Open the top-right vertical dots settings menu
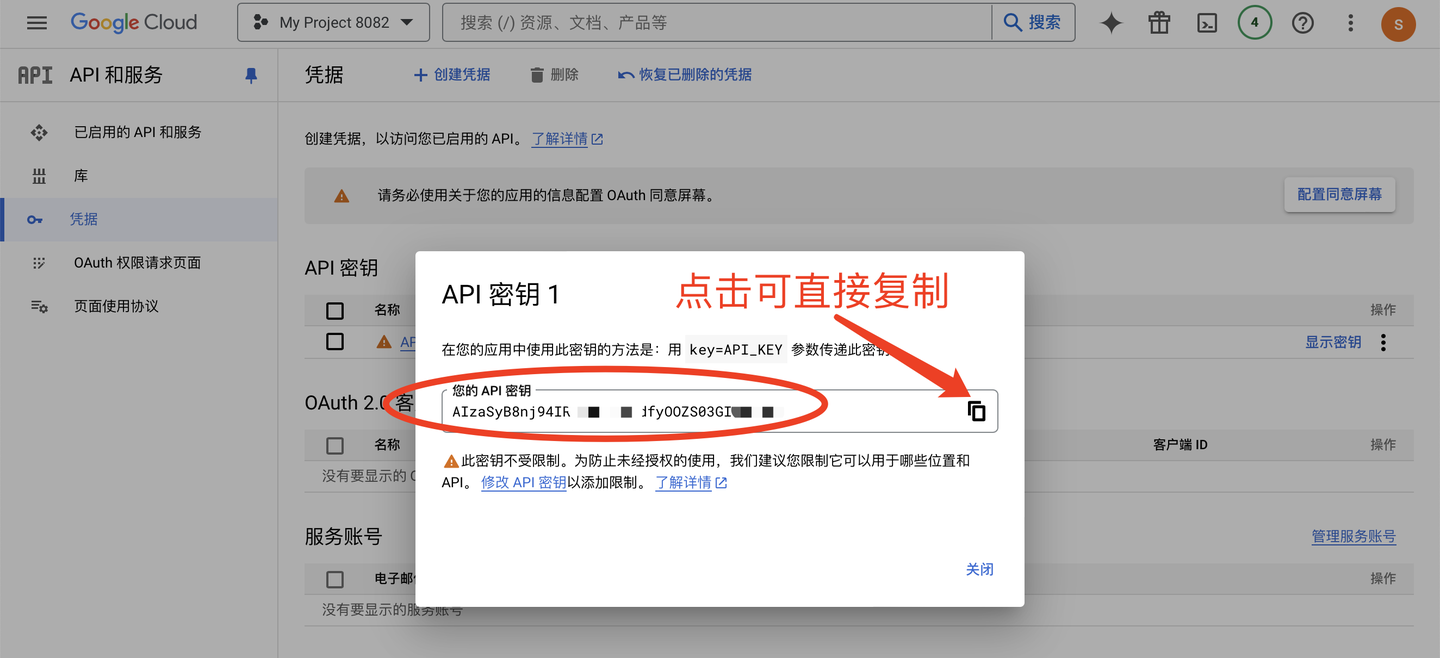The image size is (1440, 658). (1350, 23)
